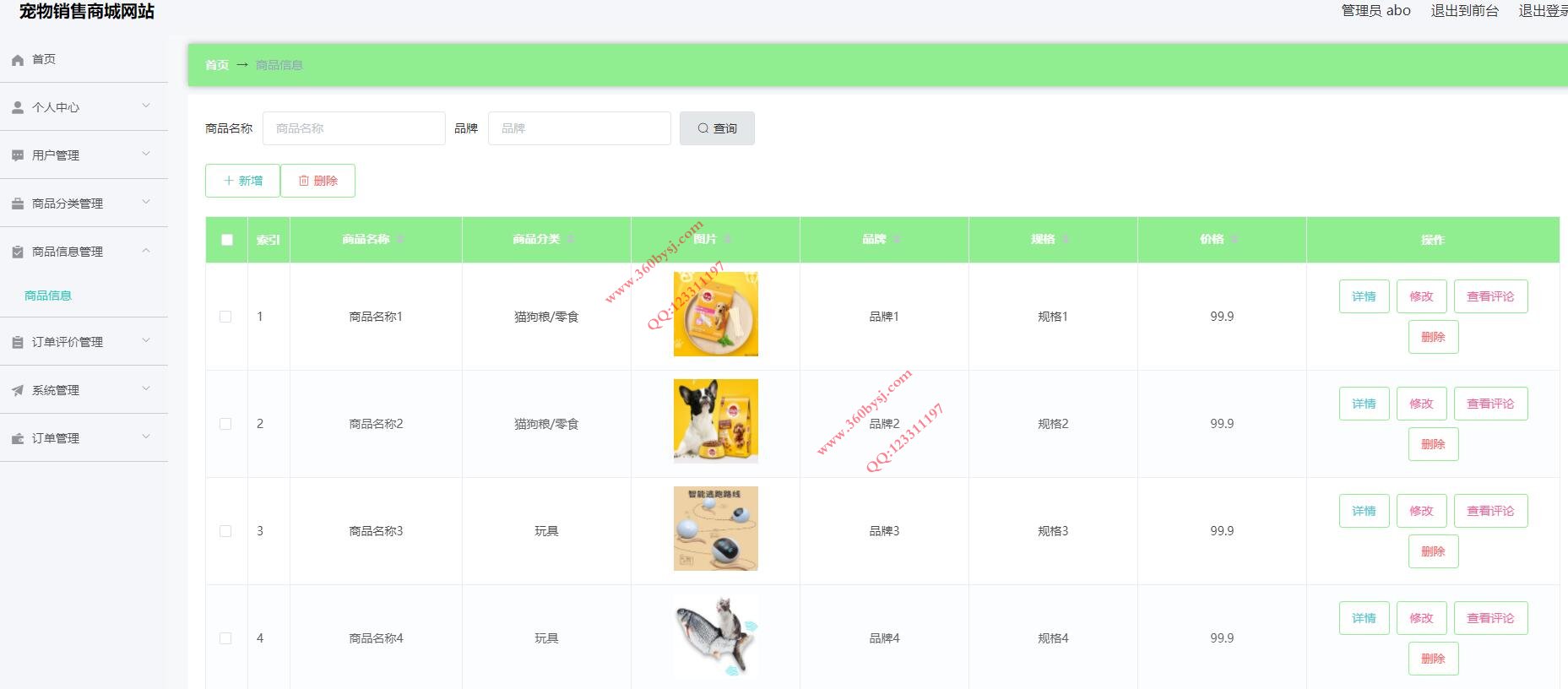
Task: Click the briefcase icon for 商品分类管理
Action: [18, 203]
